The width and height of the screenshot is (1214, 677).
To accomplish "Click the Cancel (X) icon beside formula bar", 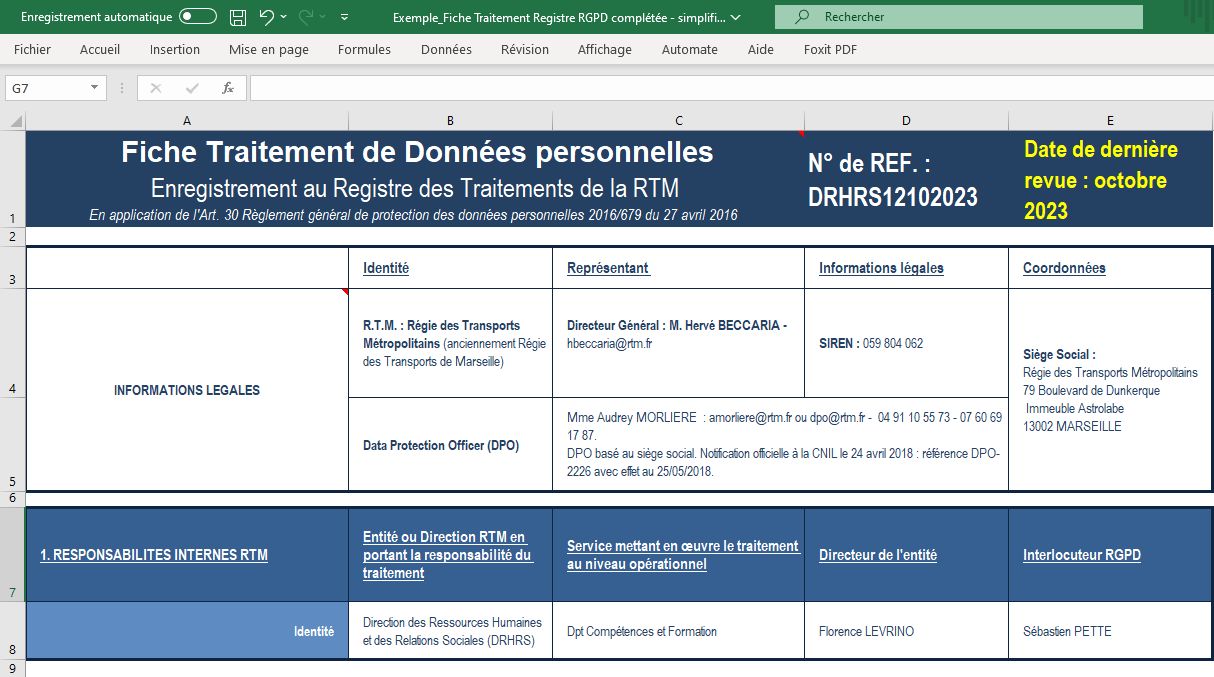I will point(155,88).
